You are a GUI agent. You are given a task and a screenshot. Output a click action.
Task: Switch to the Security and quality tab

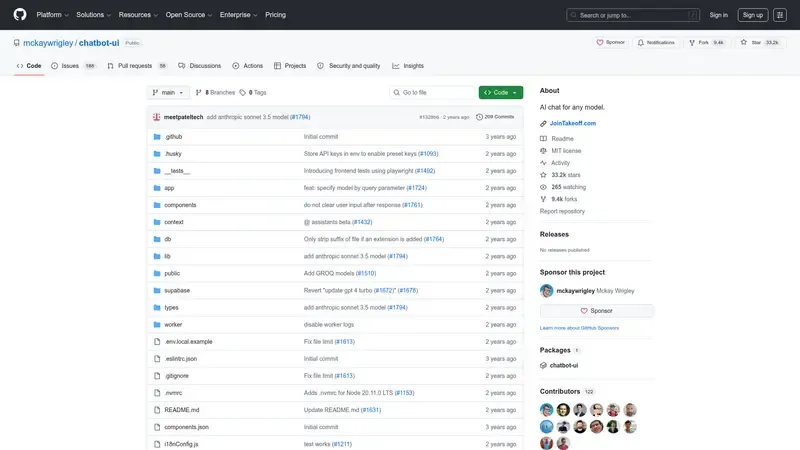[348, 66]
